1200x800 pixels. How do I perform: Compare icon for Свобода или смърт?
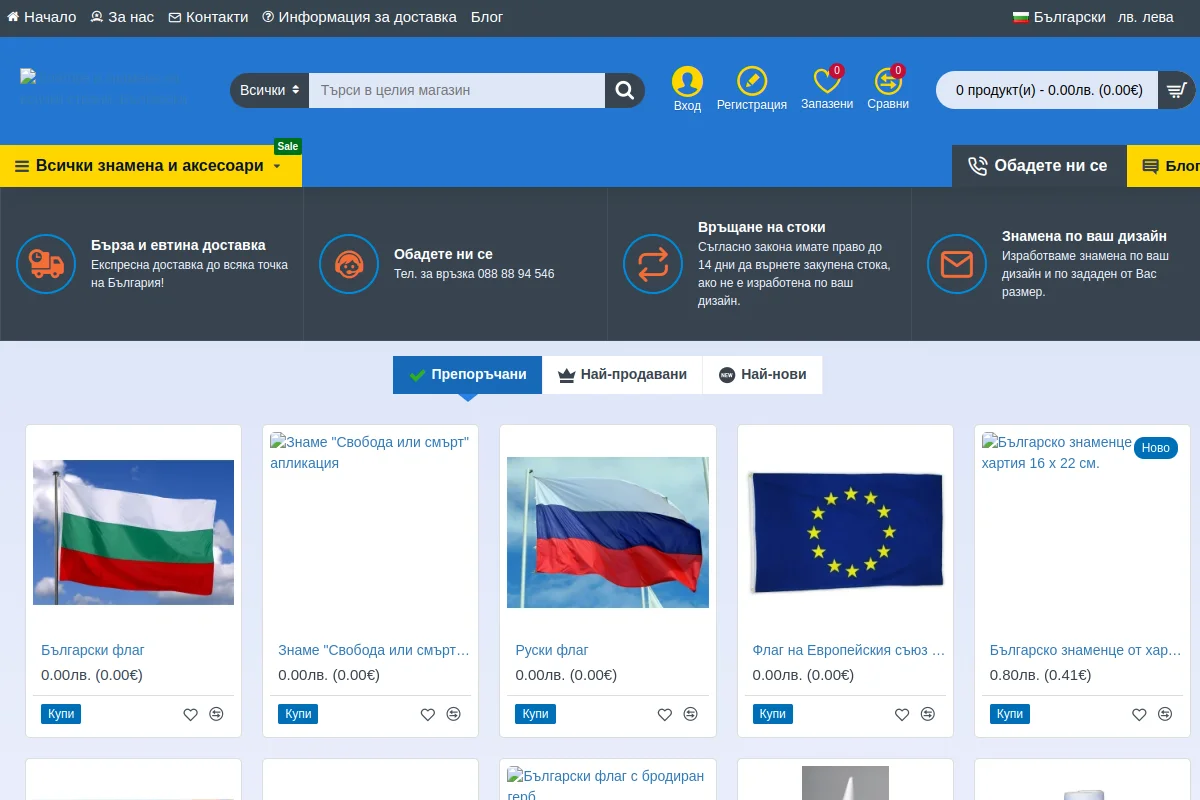click(x=453, y=714)
